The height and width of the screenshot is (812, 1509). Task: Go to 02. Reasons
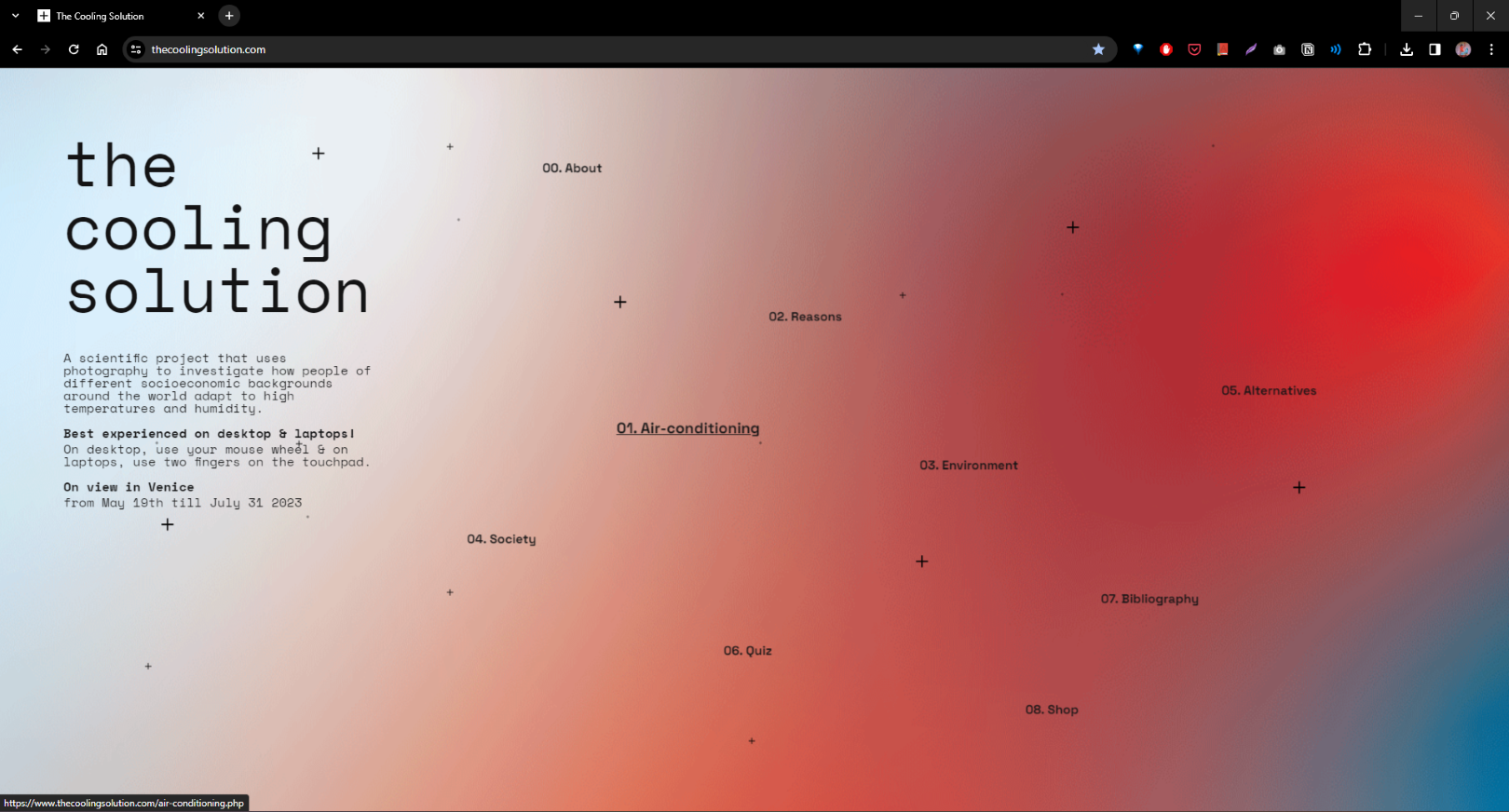[805, 317]
